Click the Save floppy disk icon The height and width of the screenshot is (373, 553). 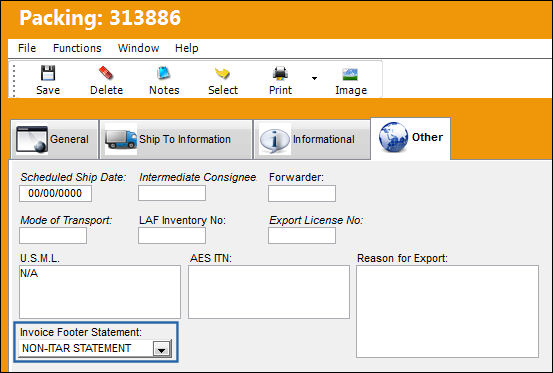48,73
